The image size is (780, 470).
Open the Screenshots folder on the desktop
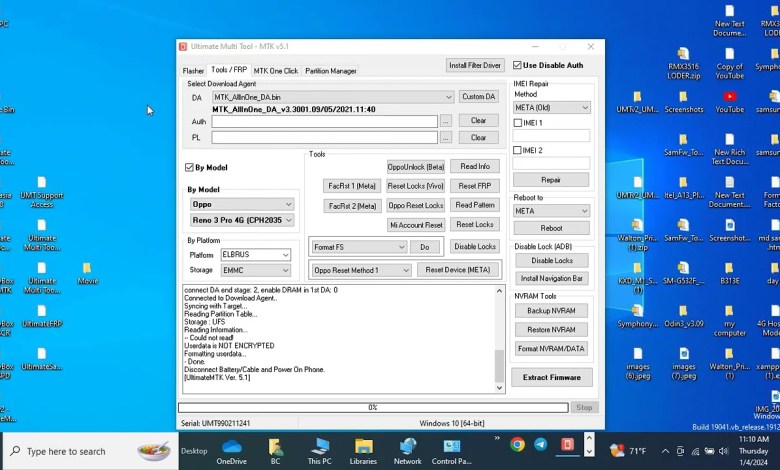(x=684, y=101)
